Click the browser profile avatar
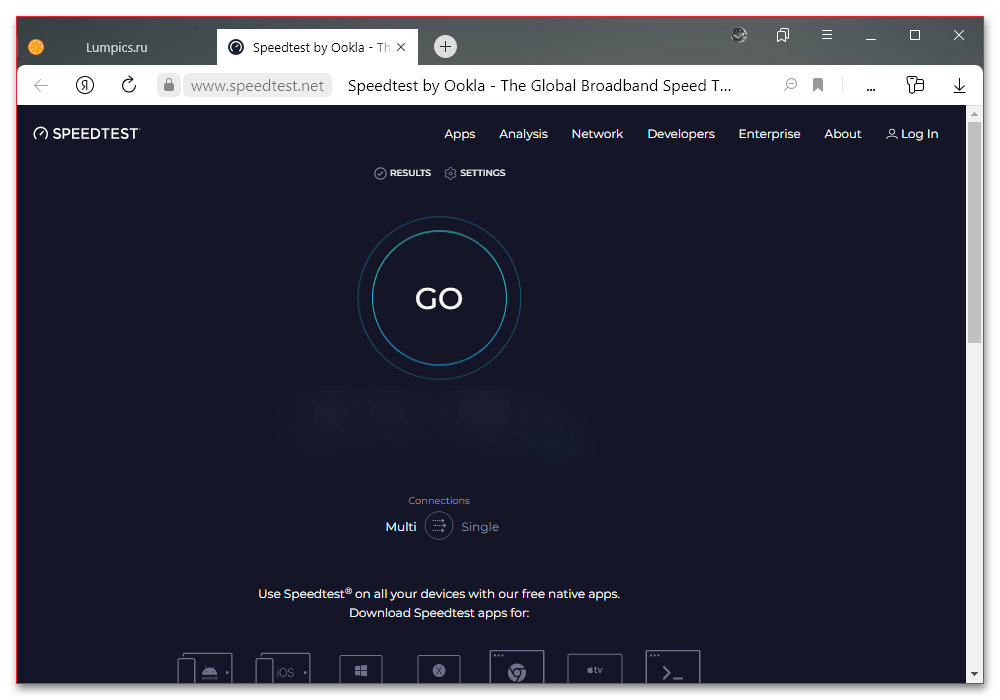1000x700 pixels. pos(739,35)
